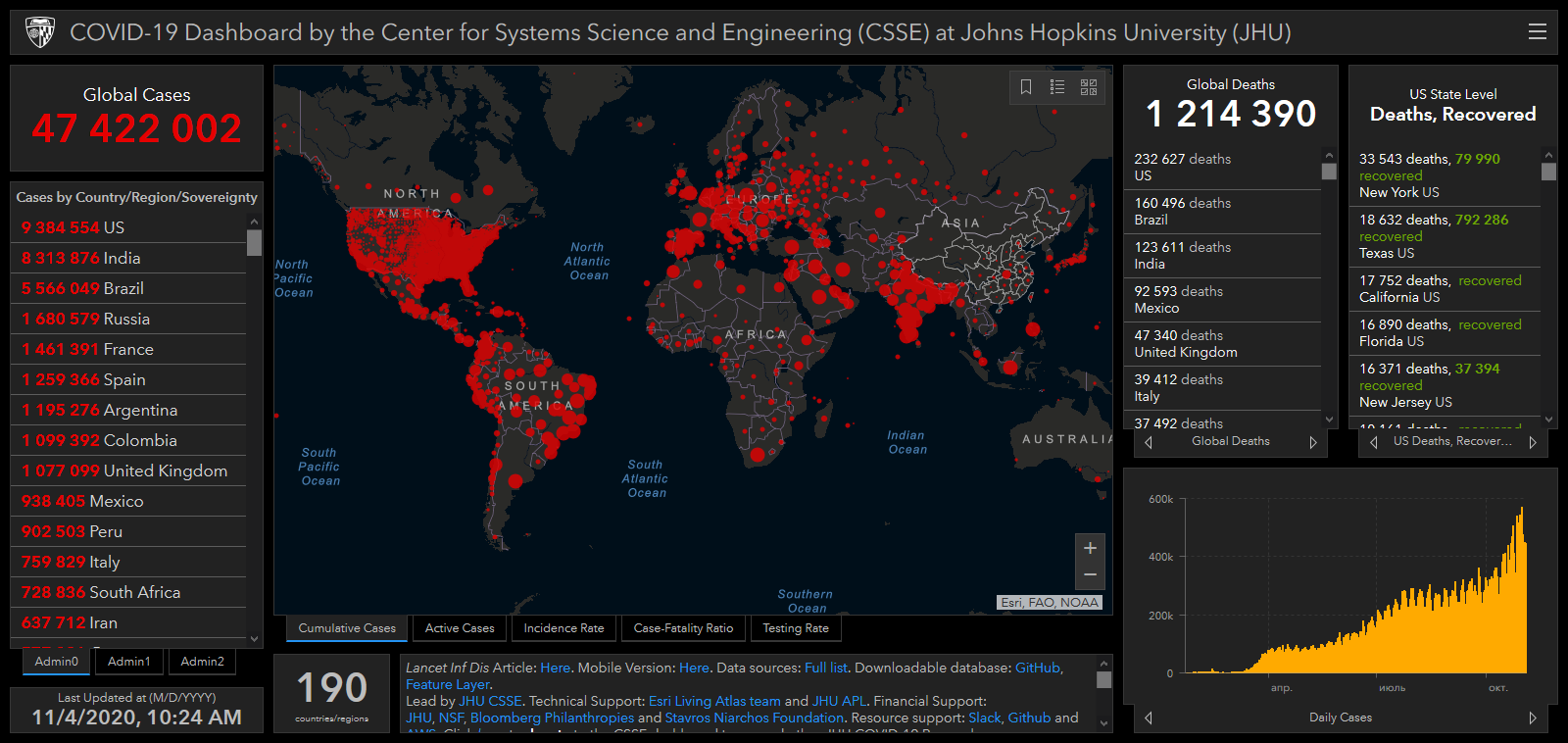1568x743 pixels.
Task: Select the Admin0 level list
Action: [x=57, y=662]
